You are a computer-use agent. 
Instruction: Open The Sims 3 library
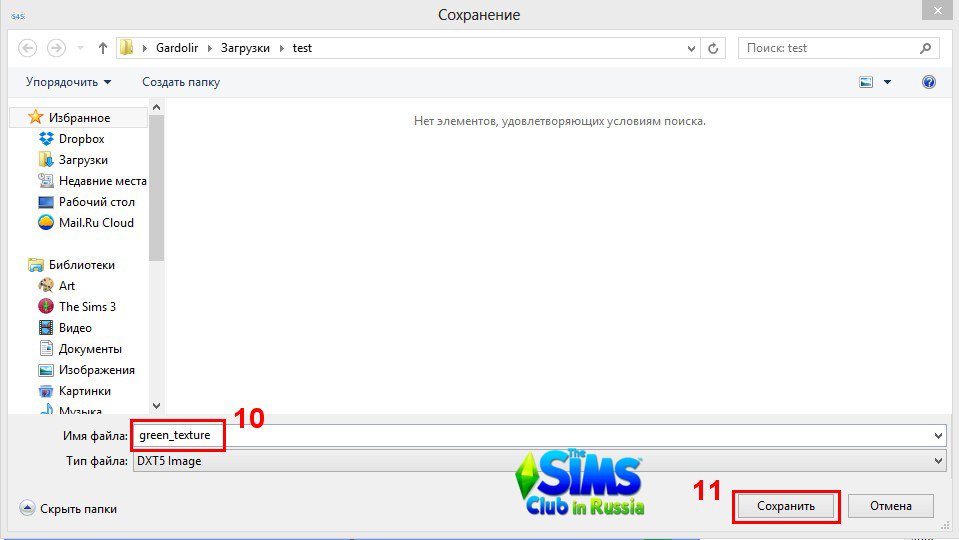[87, 307]
